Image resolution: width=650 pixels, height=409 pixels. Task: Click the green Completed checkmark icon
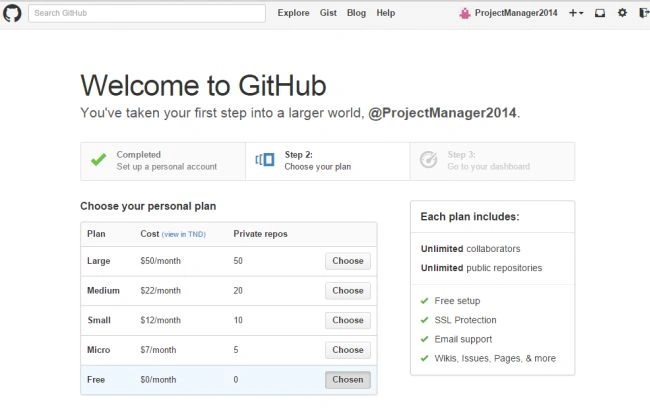point(98,159)
